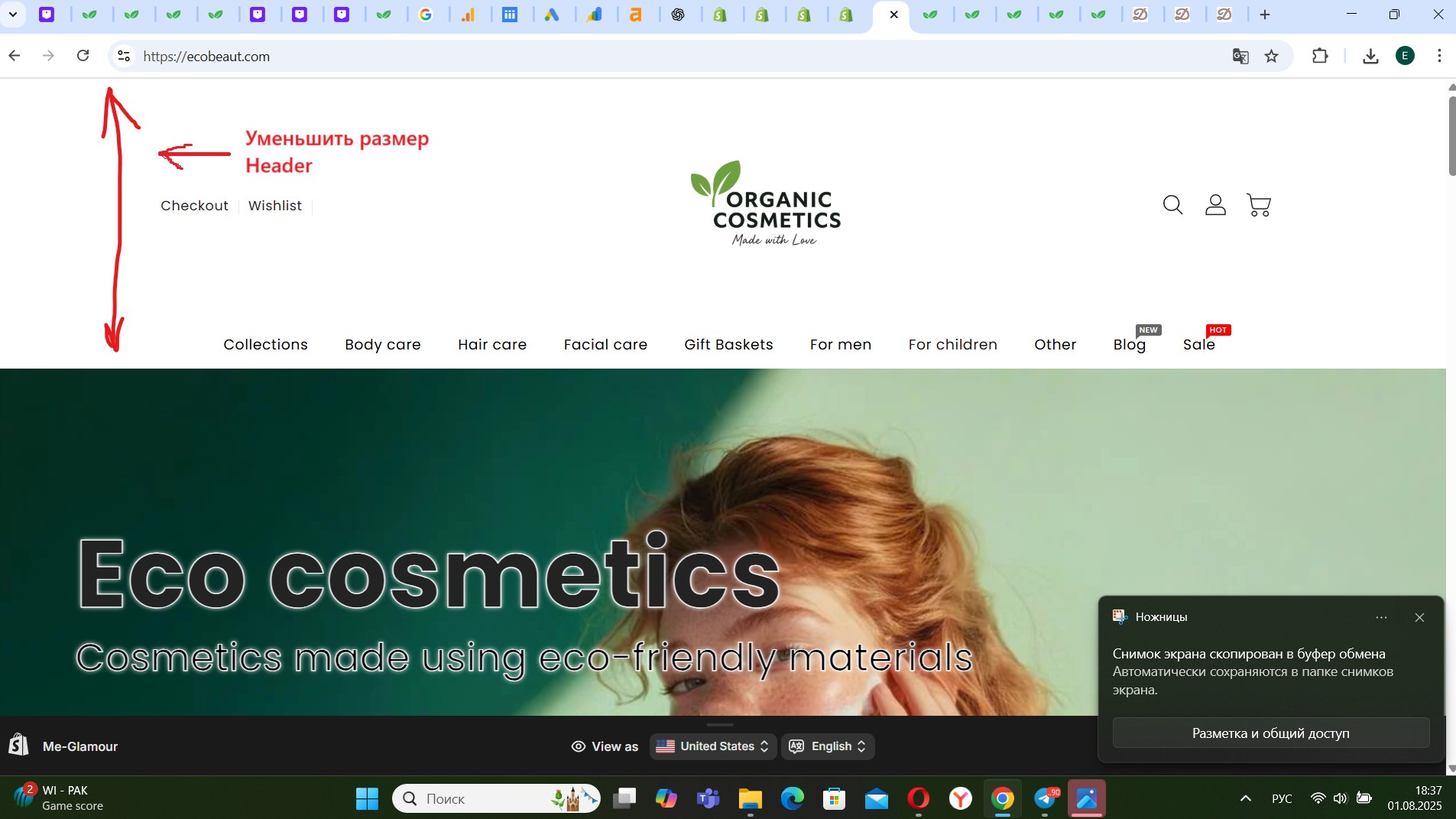This screenshot has width=1456, height=819.
Task: Open File Explorer from the taskbar
Action: tap(751, 799)
